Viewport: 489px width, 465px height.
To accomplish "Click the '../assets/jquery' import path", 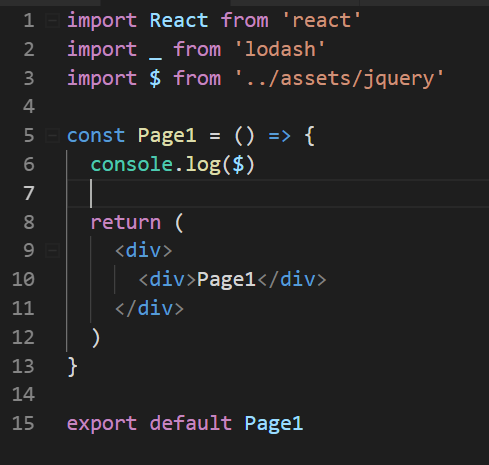I will click(340, 79).
